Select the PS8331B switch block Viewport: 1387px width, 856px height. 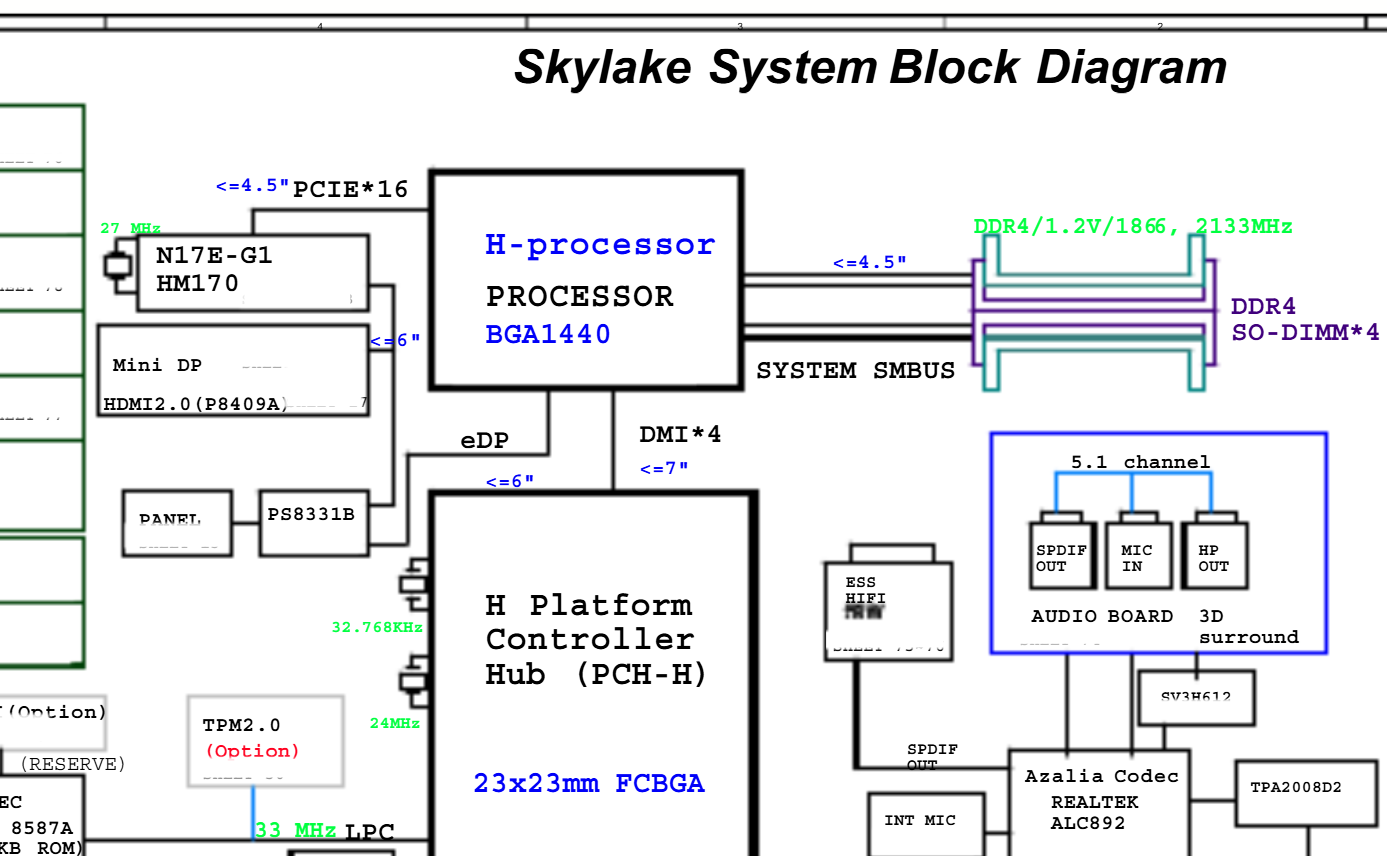tap(313, 522)
